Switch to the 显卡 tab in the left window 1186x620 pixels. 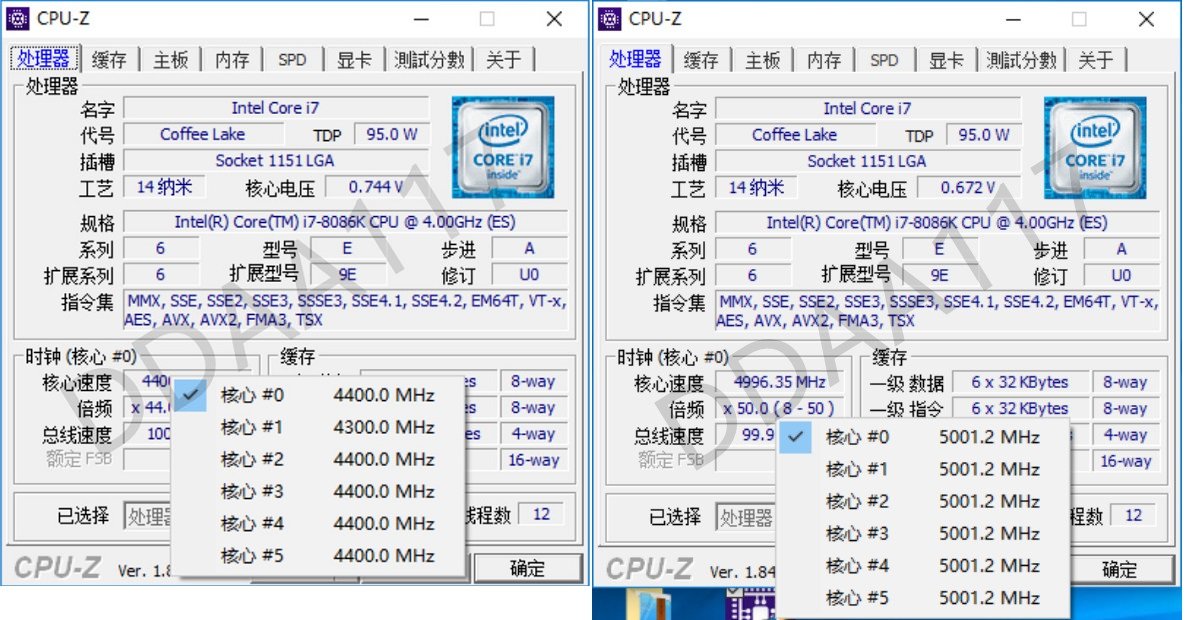(354, 60)
